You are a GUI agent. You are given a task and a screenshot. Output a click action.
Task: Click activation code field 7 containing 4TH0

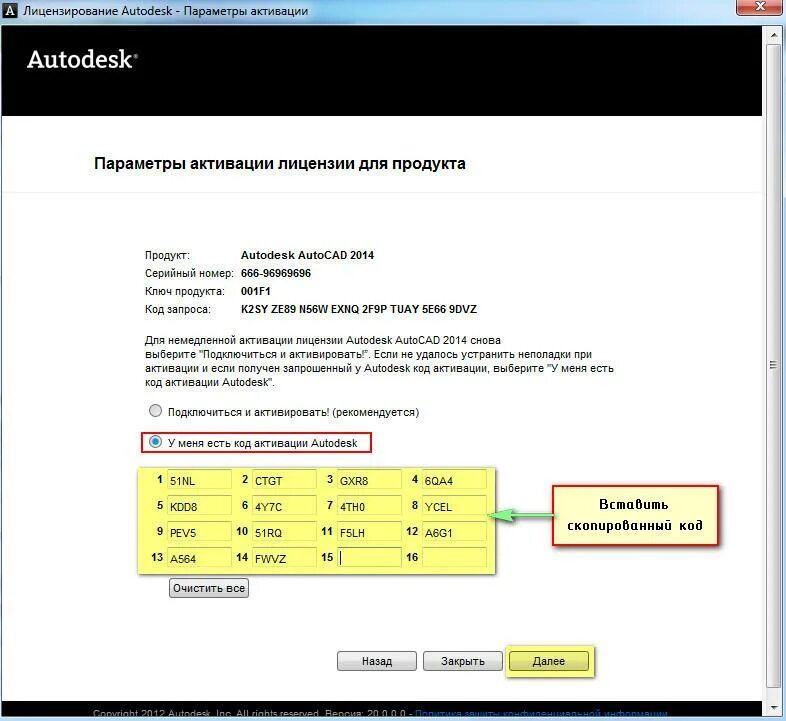pos(369,506)
